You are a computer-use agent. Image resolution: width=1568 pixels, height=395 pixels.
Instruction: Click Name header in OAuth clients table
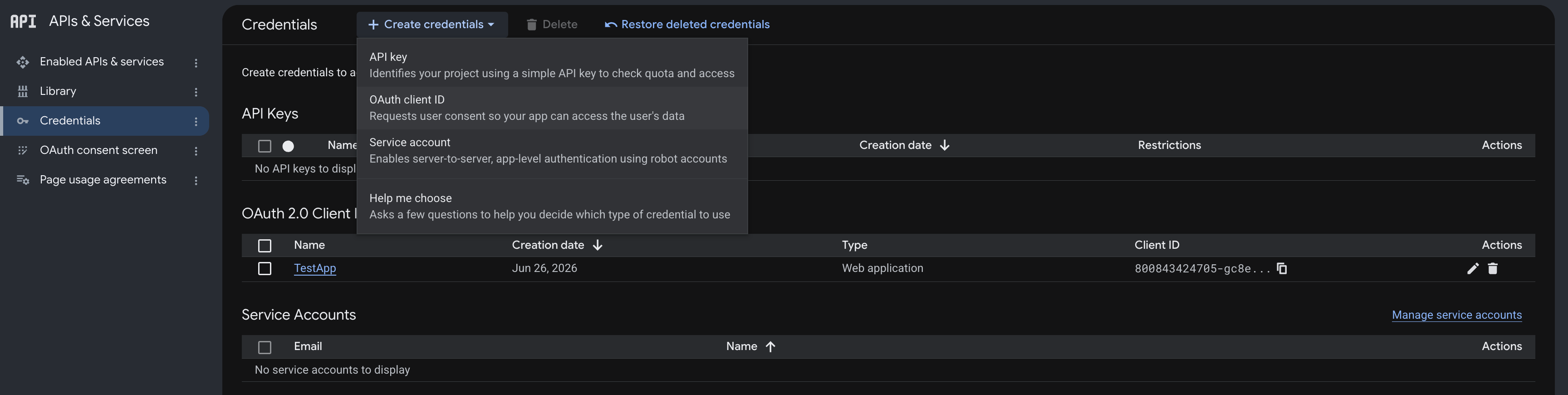coord(309,245)
